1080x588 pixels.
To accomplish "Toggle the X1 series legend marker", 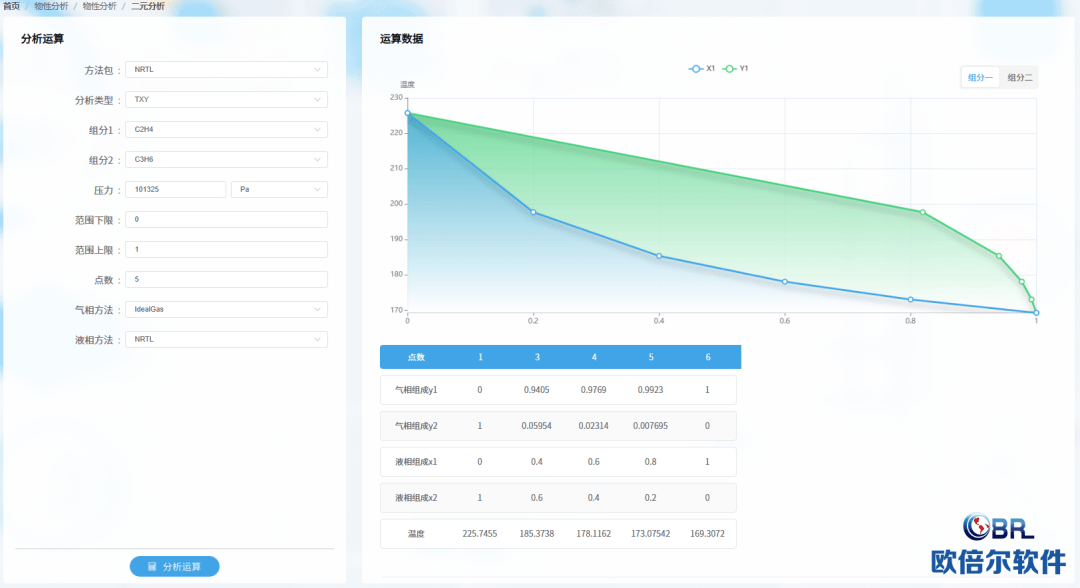I will tap(696, 69).
